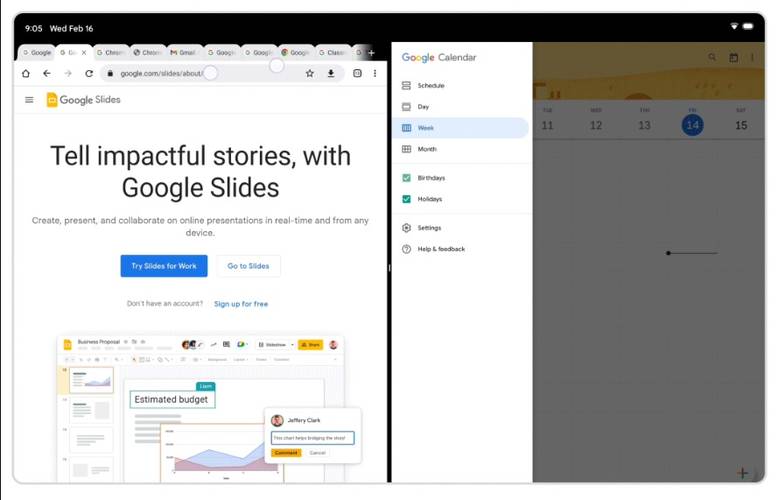Viewport: 778px width, 500px height.
Task: Click the Schedule view icon
Action: coord(406,85)
